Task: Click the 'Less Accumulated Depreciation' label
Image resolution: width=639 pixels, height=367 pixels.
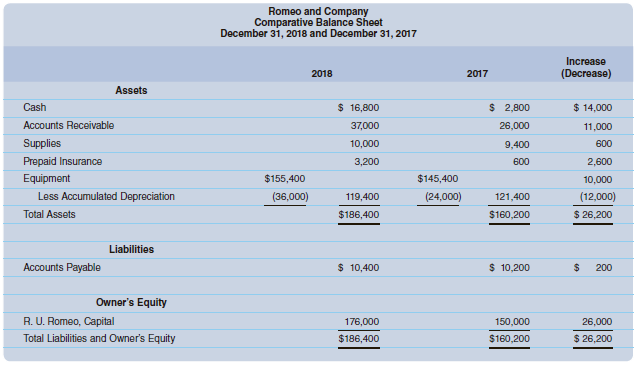Action: [x=106, y=197]
